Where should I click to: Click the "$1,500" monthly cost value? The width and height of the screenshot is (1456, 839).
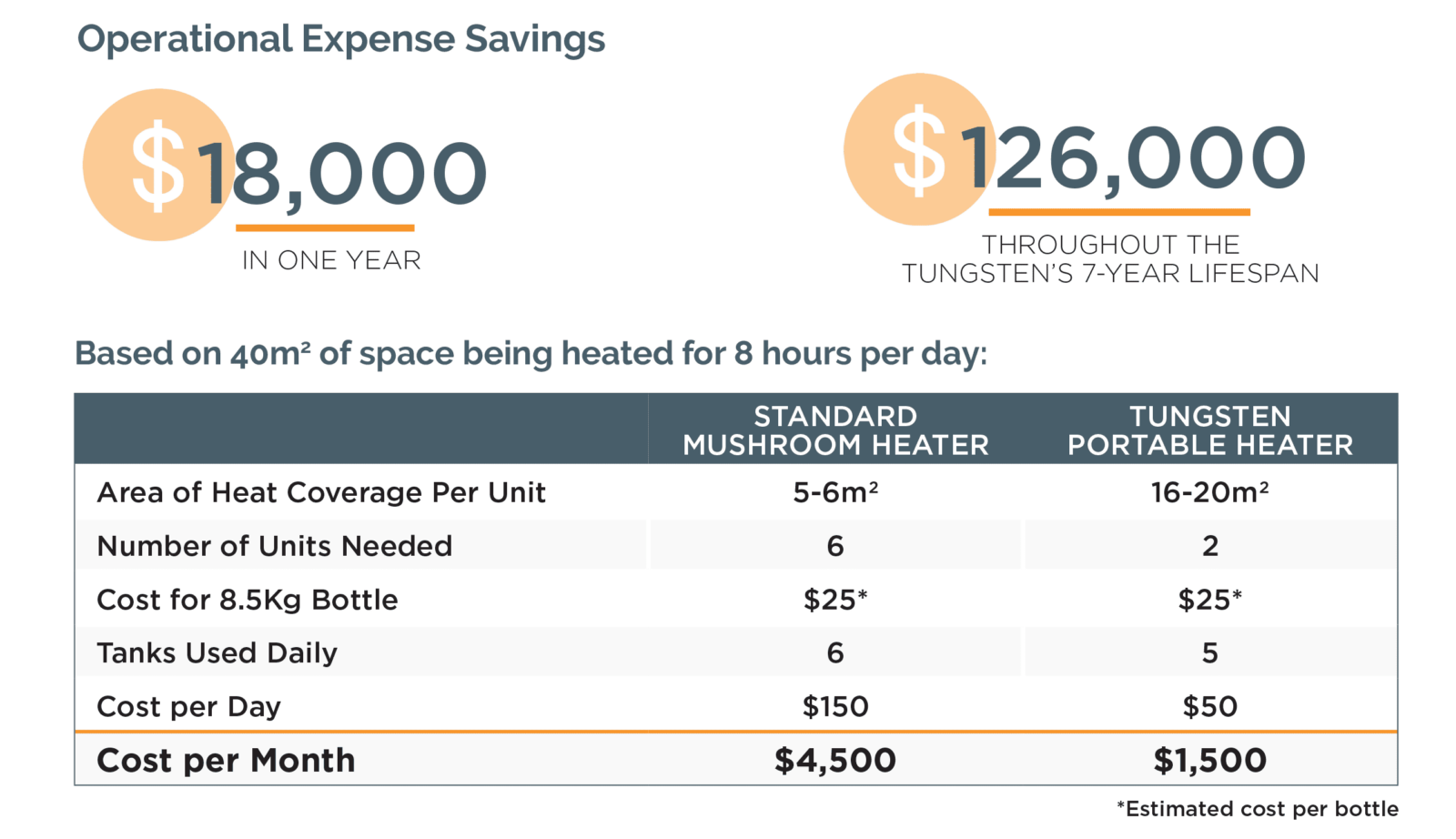[1209, 761]
